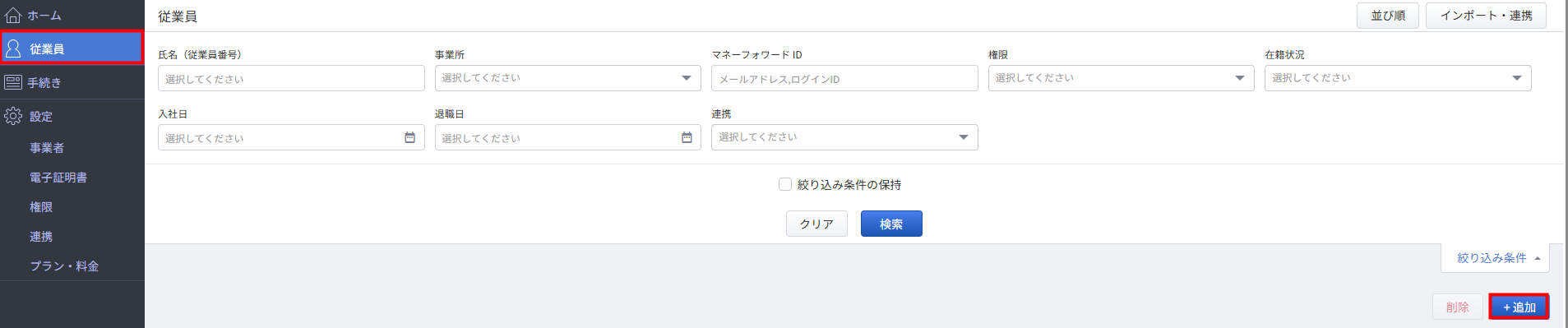Click the 手続き card icon

pyautogui.click(x=13, y=82)
